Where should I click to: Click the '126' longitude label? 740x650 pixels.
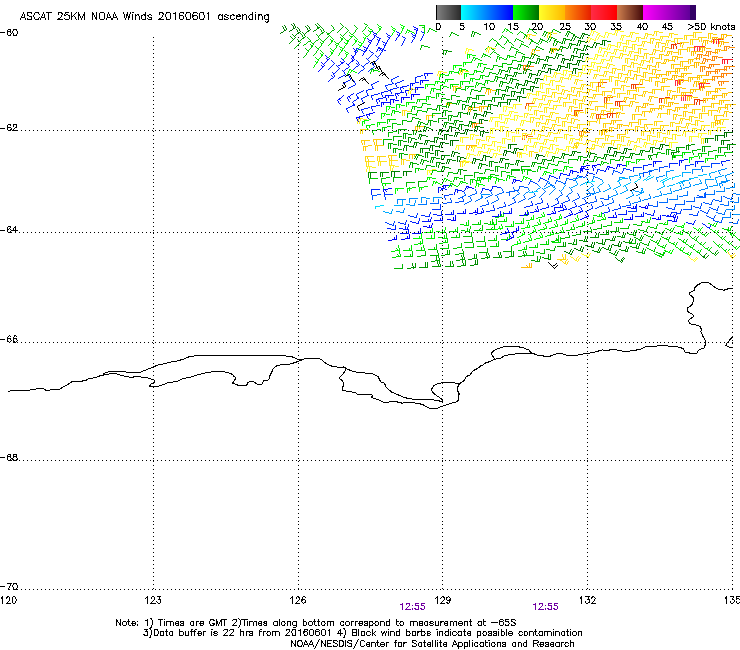298,600
